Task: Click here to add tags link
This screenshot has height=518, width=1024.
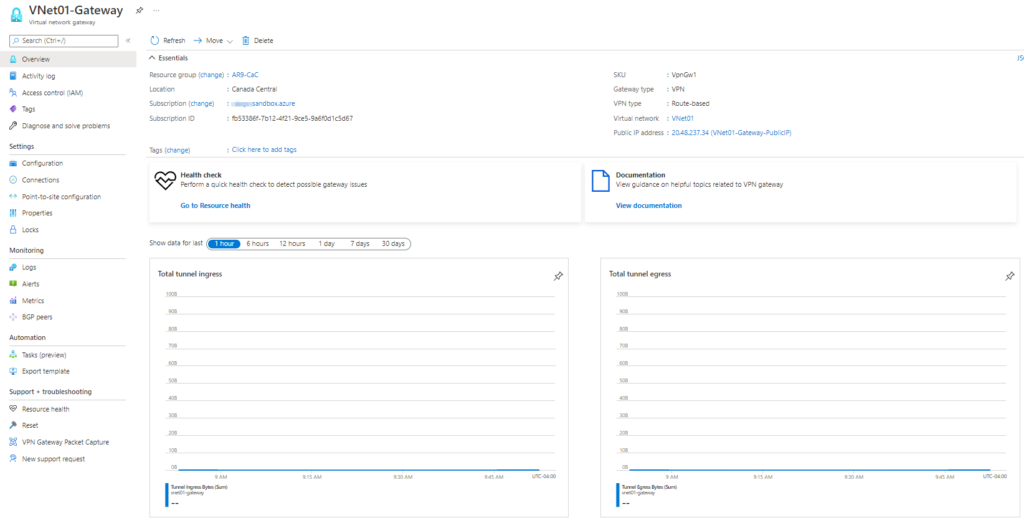Action: 264,150
